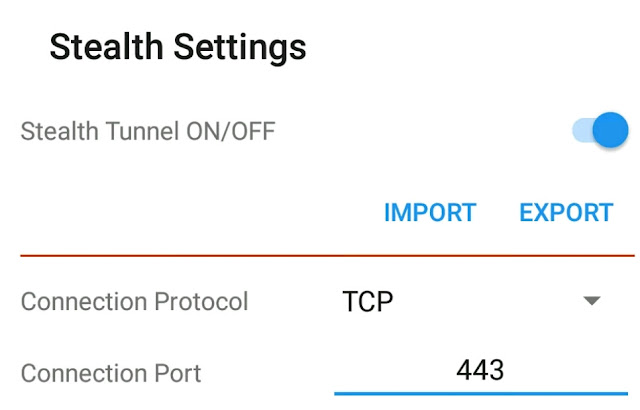
Task: Focus the Connection Port field showing 443
Action: pyautogui.click(x=481, y=373)
